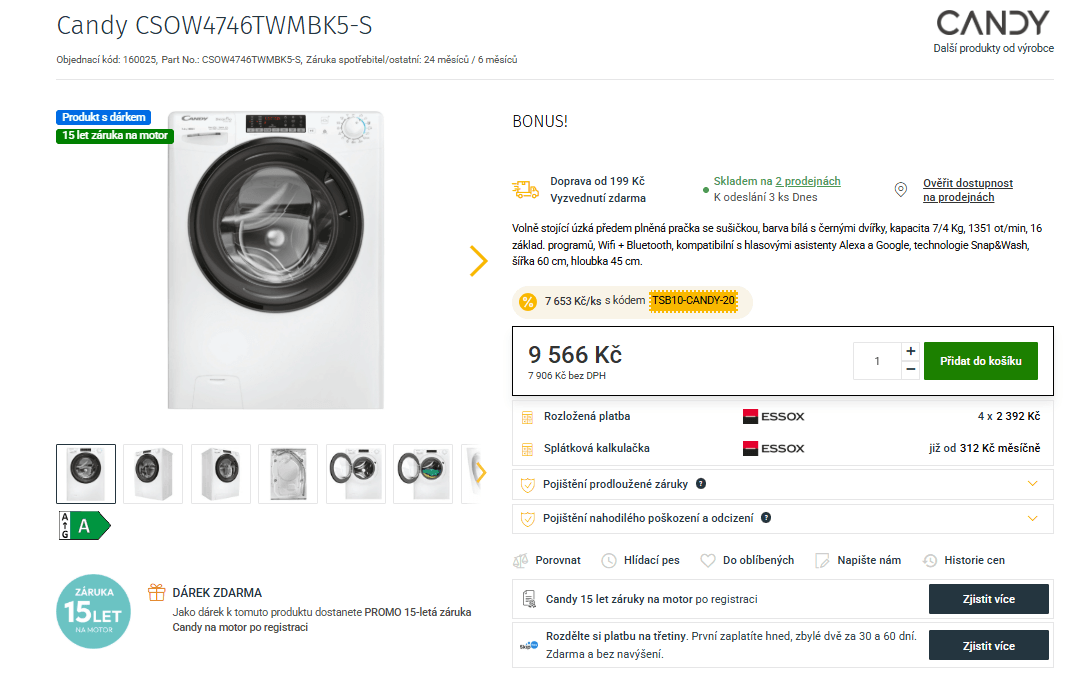Click the energy class A label

click(85, 526)
